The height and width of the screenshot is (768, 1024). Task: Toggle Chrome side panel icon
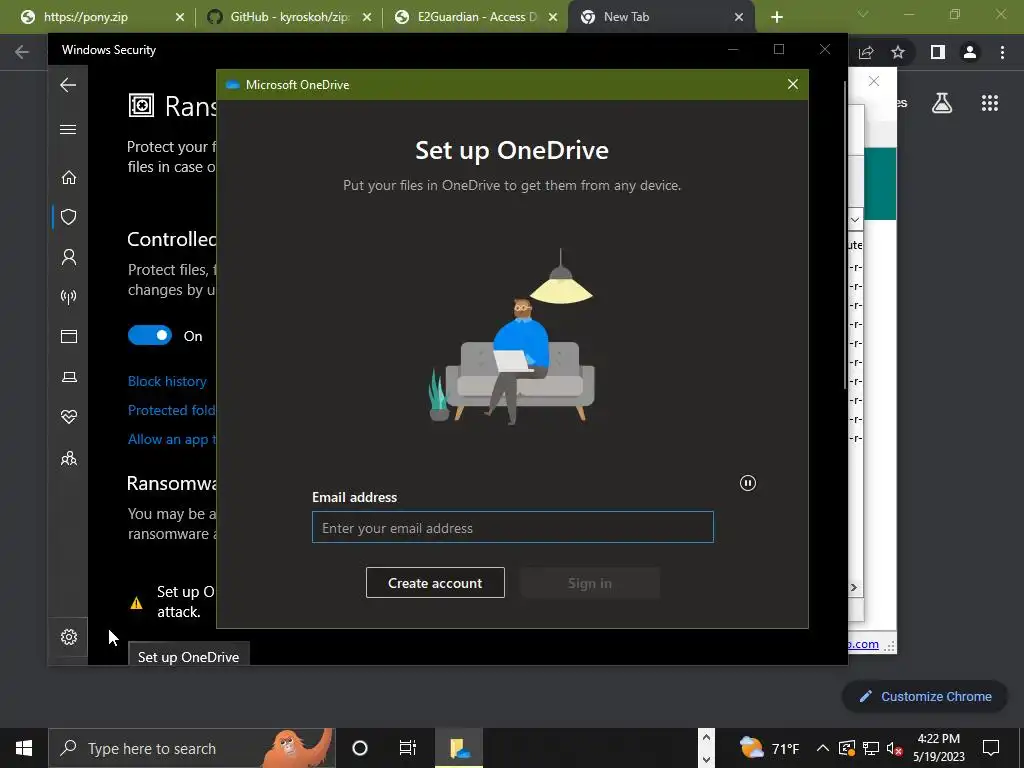[938, 52]
